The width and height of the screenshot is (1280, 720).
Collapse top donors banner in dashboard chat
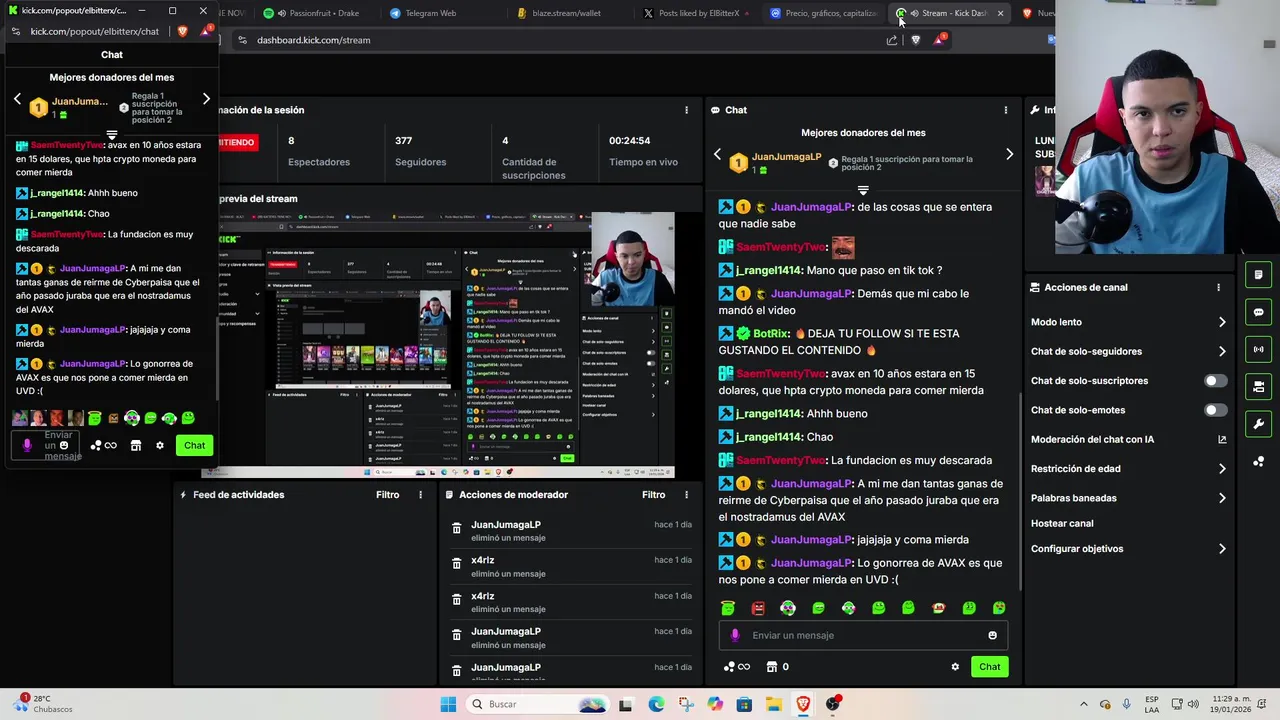coord(863,190)
